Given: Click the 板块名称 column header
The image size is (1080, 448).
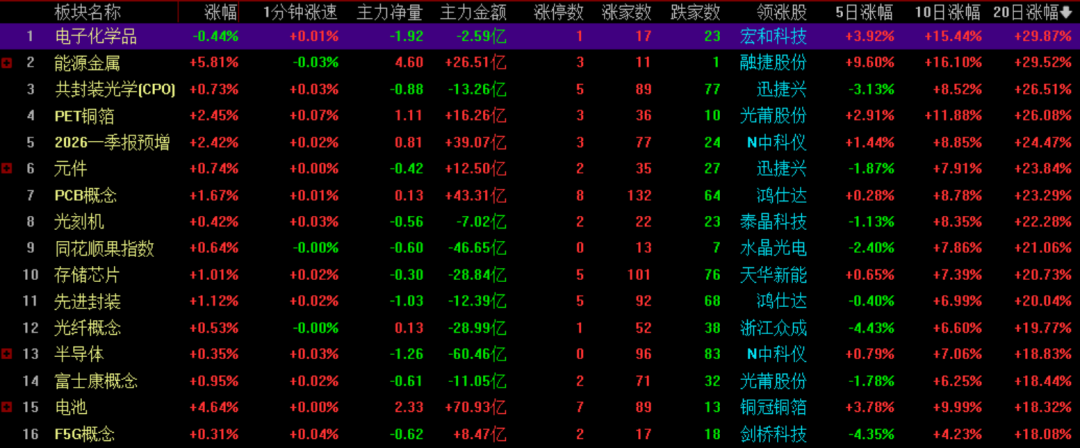Looking at the screenshot, I should click(x=87, y=12).
